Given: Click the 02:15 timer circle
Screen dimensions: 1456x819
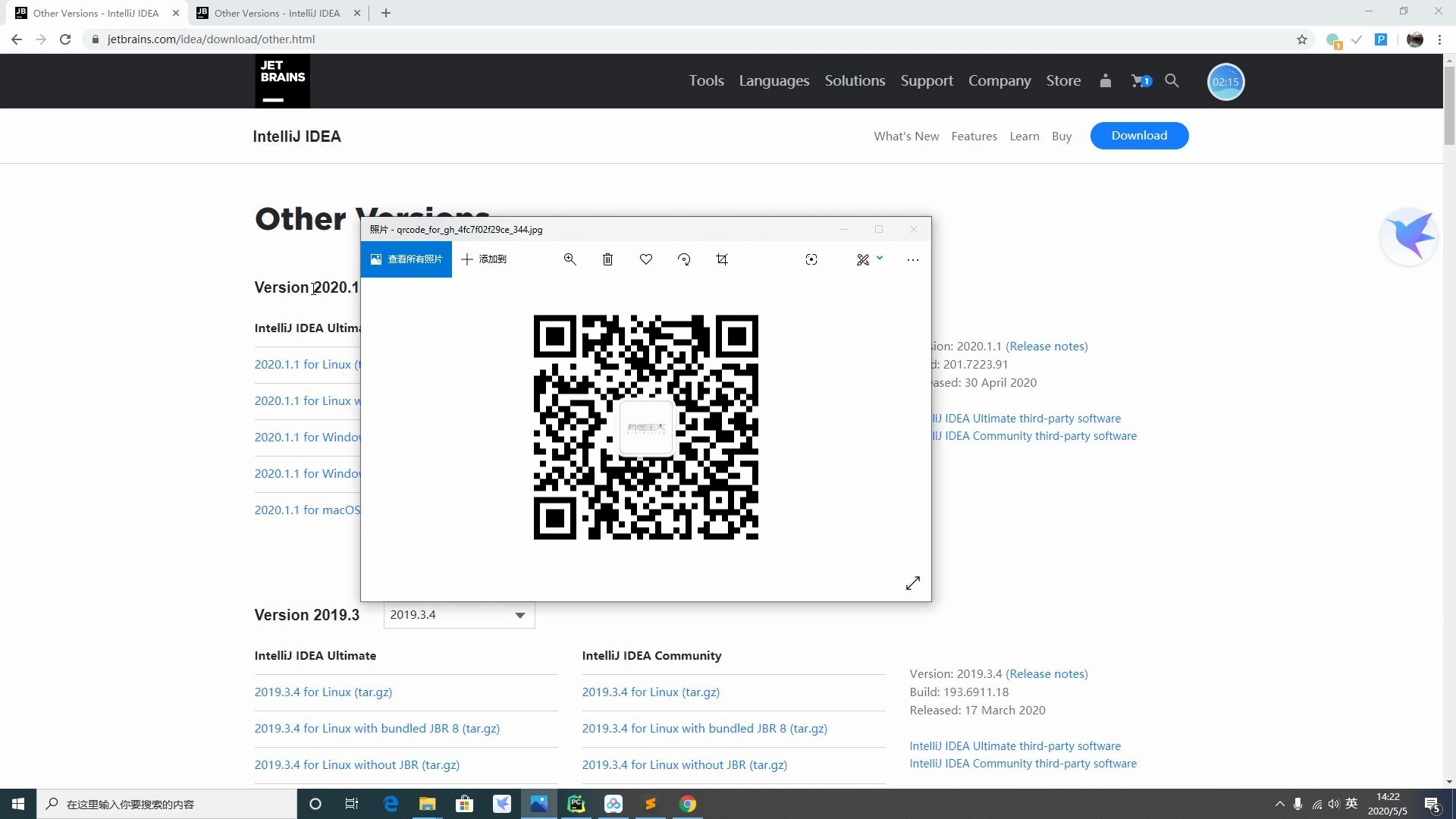Looking at the screenshot, I should [x=1225, y=82].
